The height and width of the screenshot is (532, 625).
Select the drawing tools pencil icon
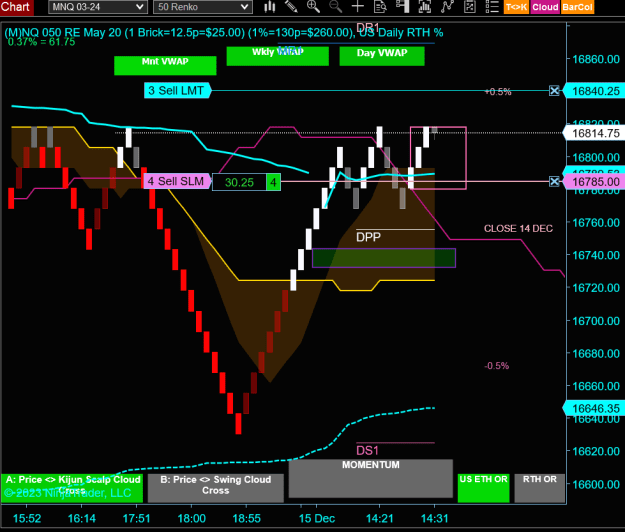point(291,7)
